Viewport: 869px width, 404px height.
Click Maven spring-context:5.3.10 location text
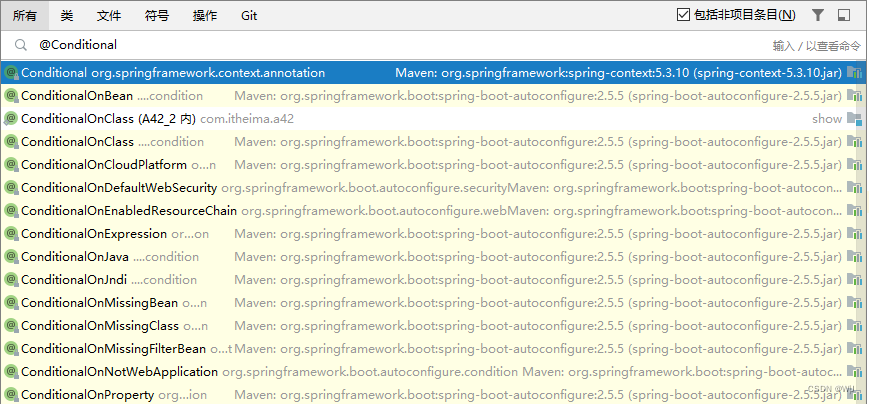(618, 73)
